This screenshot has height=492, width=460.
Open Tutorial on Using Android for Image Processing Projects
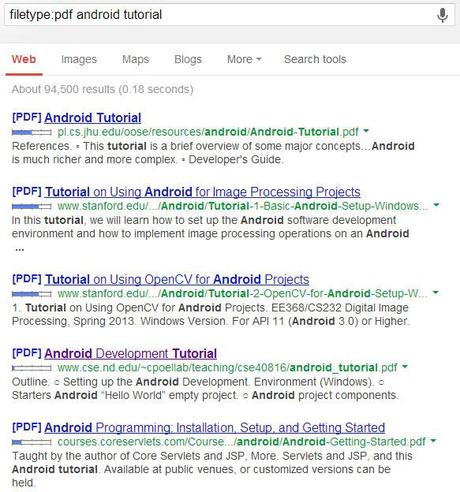pos(203,192)
